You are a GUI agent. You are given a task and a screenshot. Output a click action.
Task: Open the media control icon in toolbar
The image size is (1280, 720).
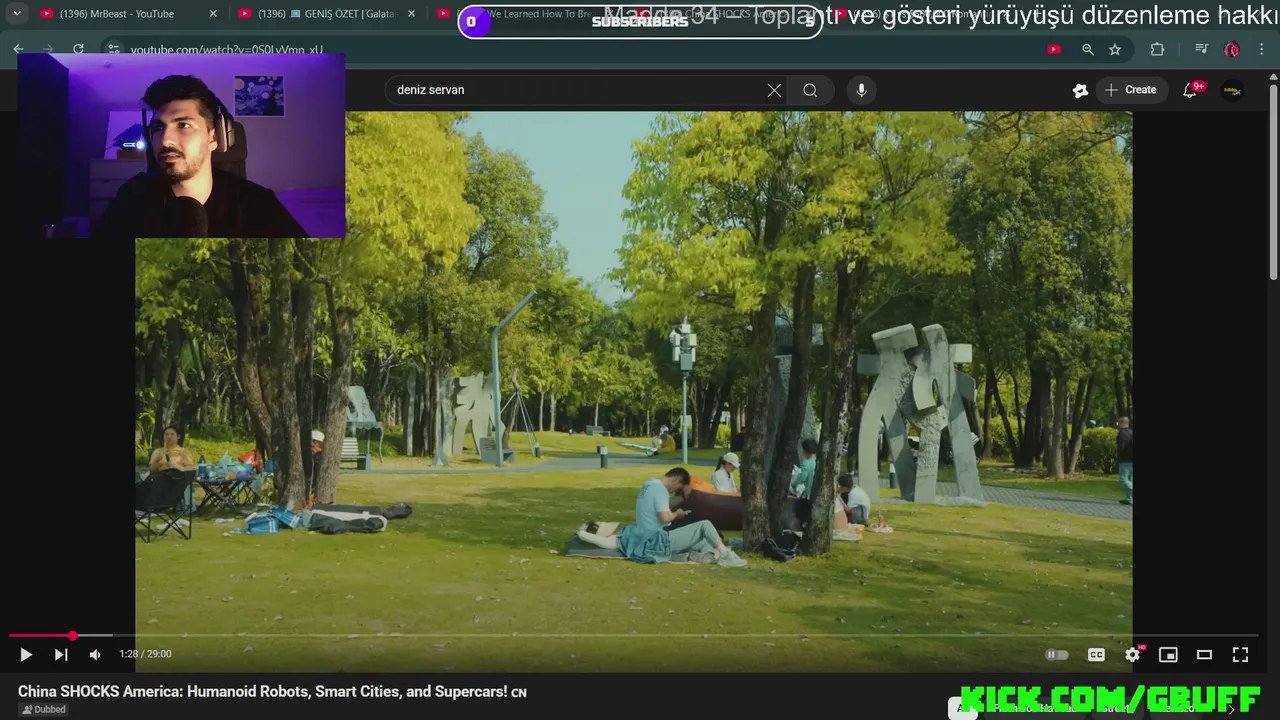[1201, 49]
